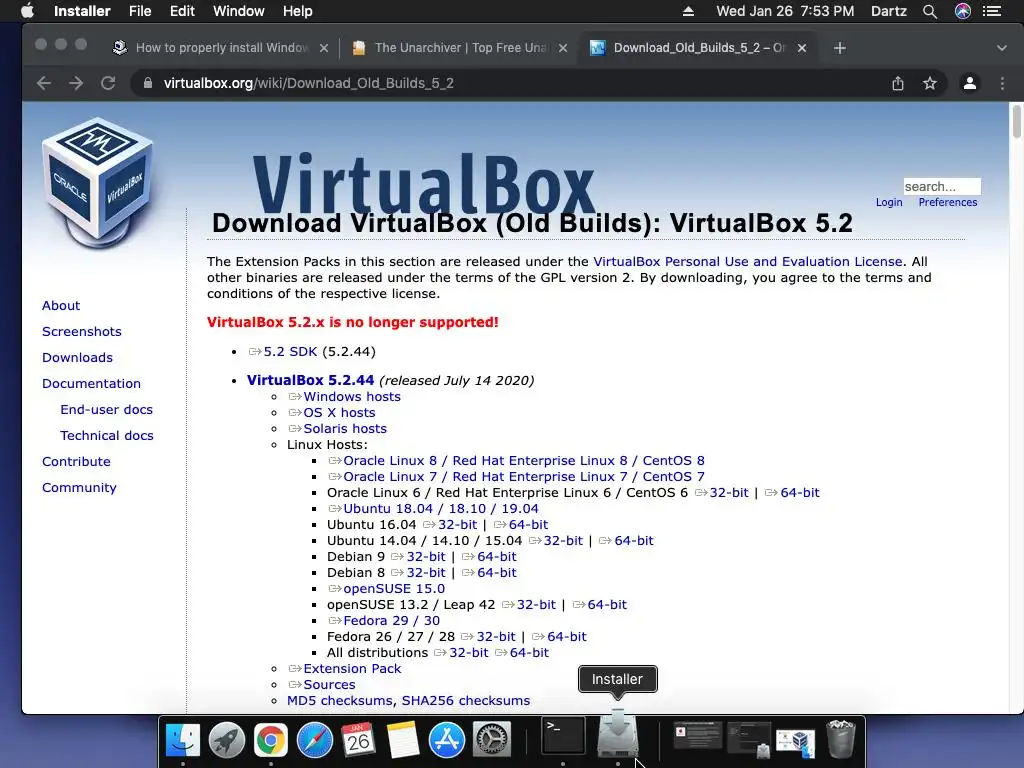Image resolution: width=1024 pixels, height=768 pixels.
Task: Go back using browser back arrow
Action: (44, 83)
